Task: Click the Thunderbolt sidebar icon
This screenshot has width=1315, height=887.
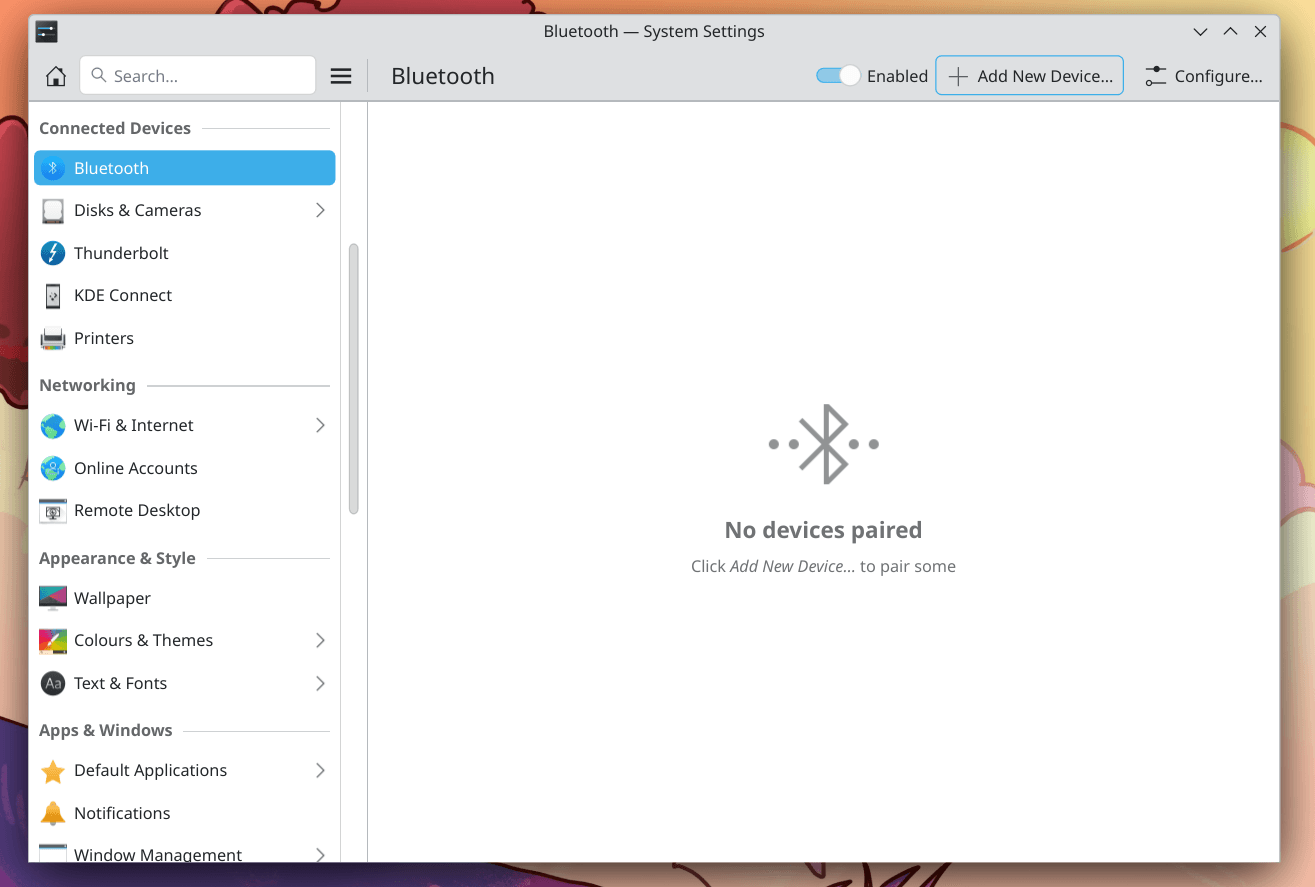Action: (x=52, y=253)
